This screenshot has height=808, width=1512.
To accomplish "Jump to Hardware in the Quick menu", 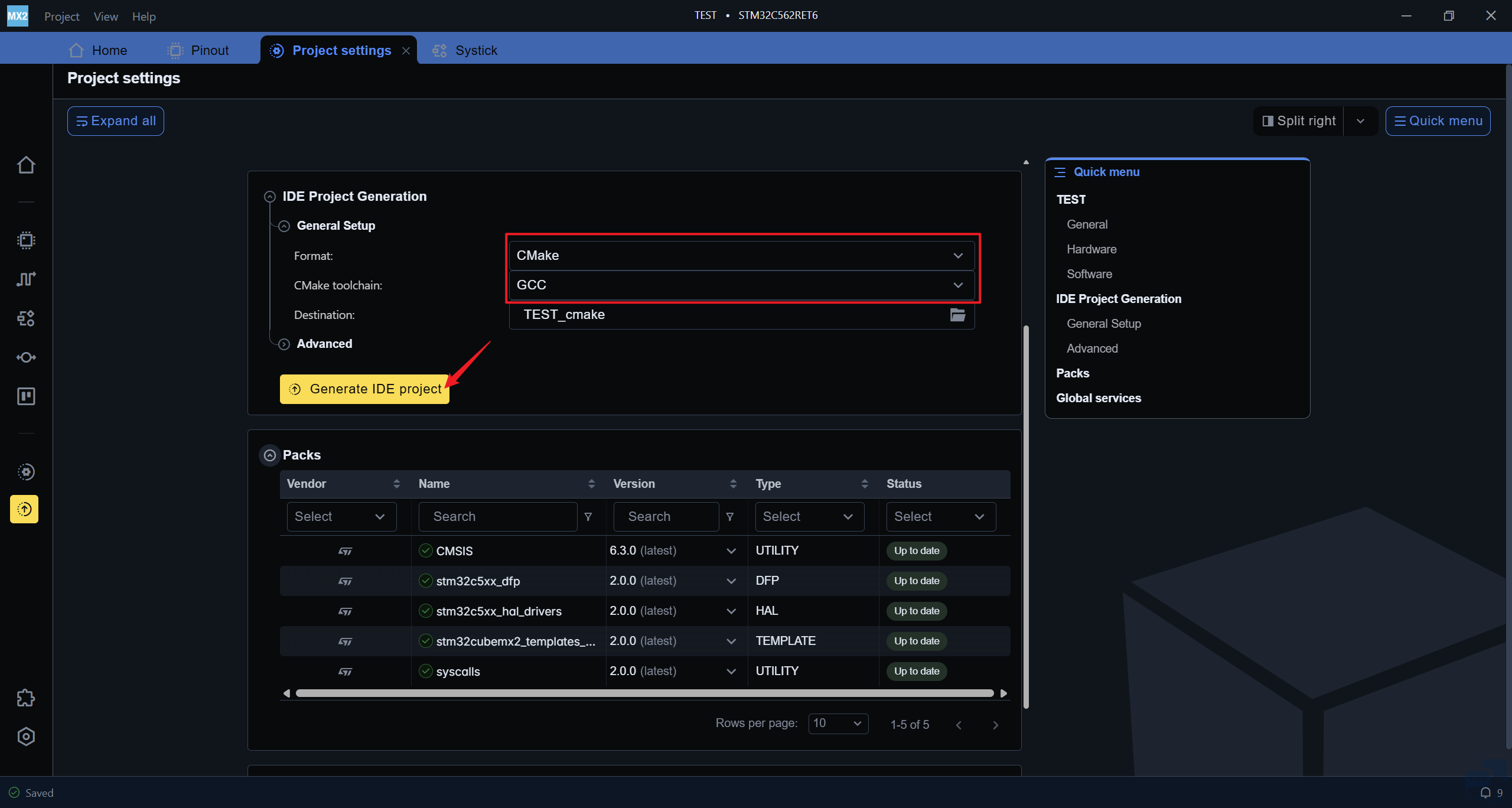I will [1091, 249].
